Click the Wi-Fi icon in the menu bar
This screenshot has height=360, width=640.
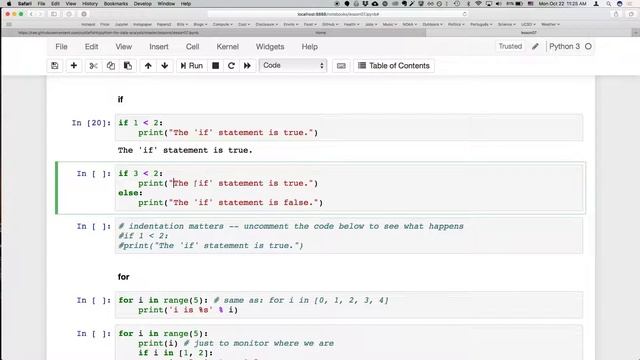(x=478, y=4)
